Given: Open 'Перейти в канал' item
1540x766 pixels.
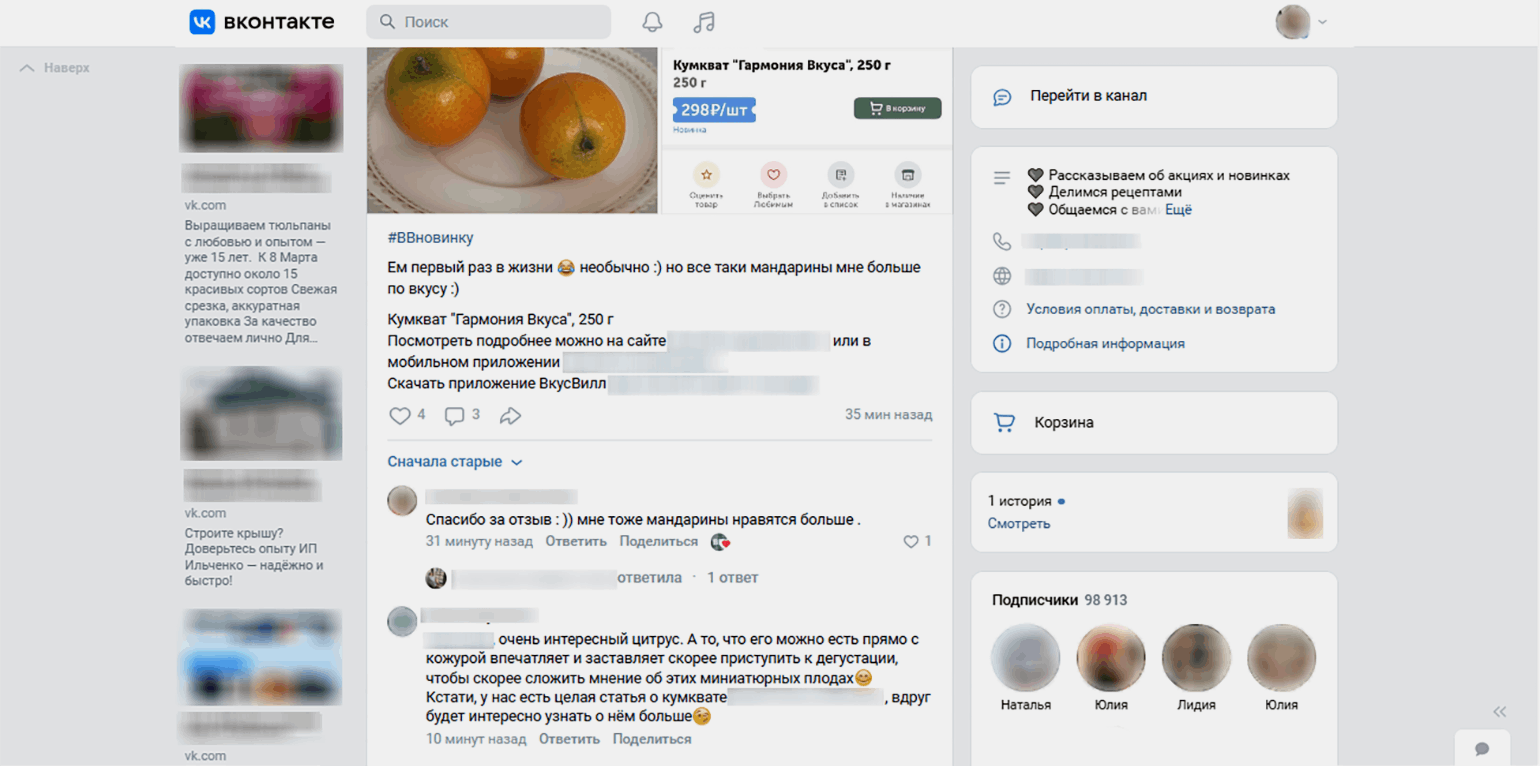Looking at the screenshot, I should 1154,97.
